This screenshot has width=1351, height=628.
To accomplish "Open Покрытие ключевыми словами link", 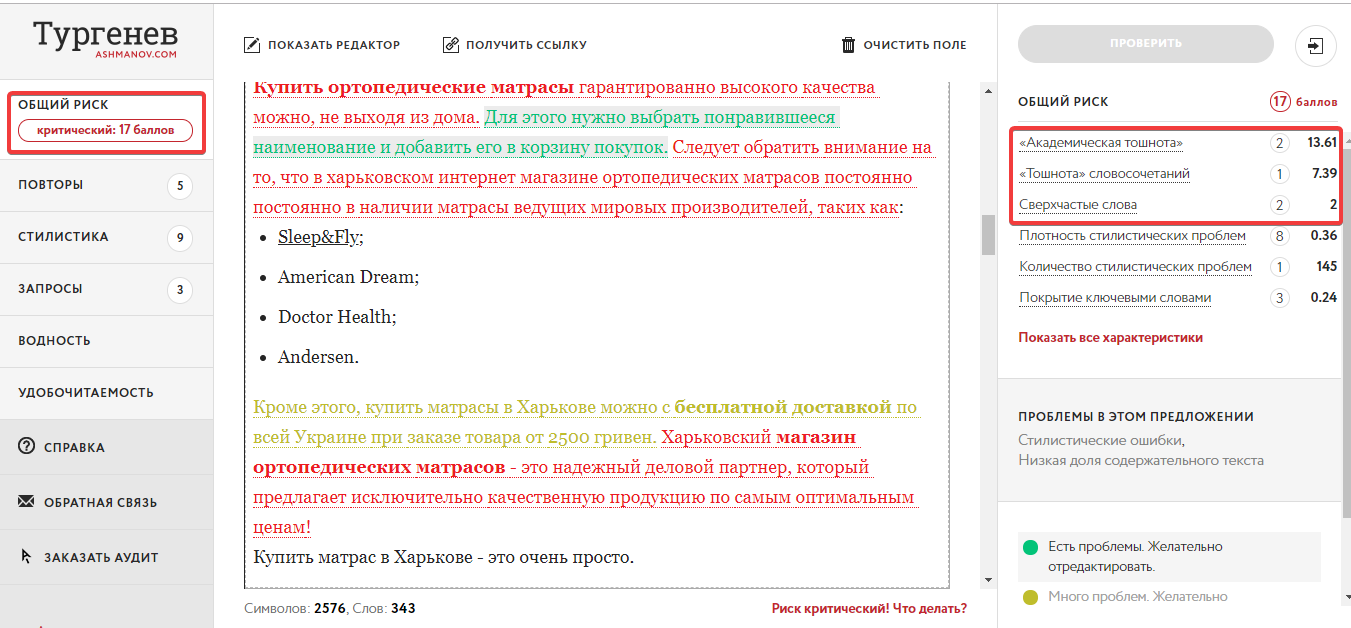I will point(1115,298).
